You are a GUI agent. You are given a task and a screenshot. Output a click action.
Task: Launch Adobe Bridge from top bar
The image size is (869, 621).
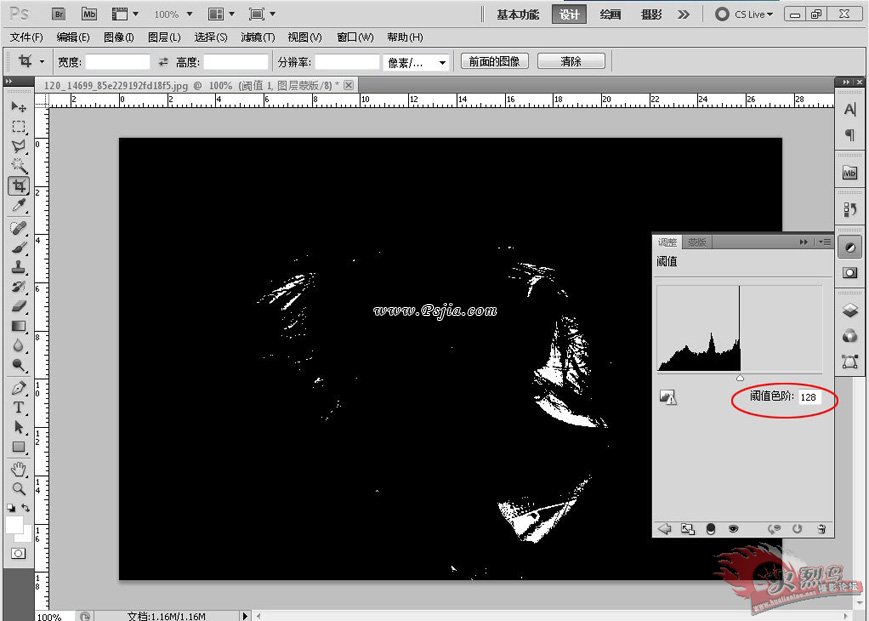point(59,14)
